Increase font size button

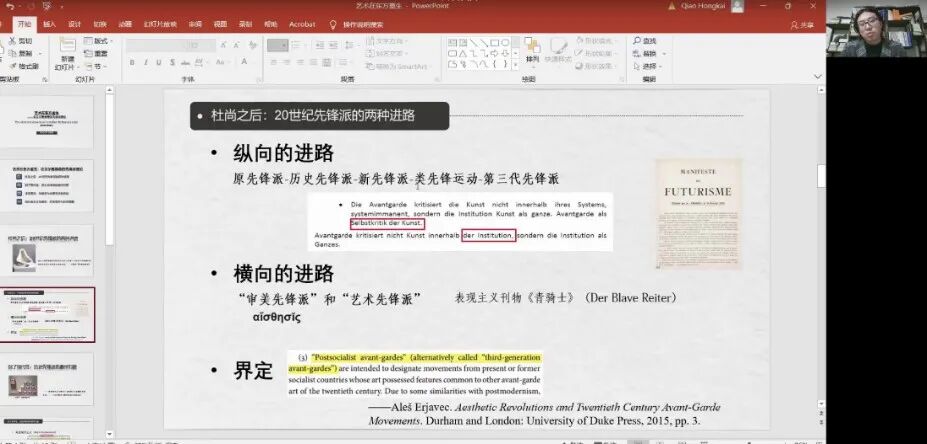click(223, 45)
